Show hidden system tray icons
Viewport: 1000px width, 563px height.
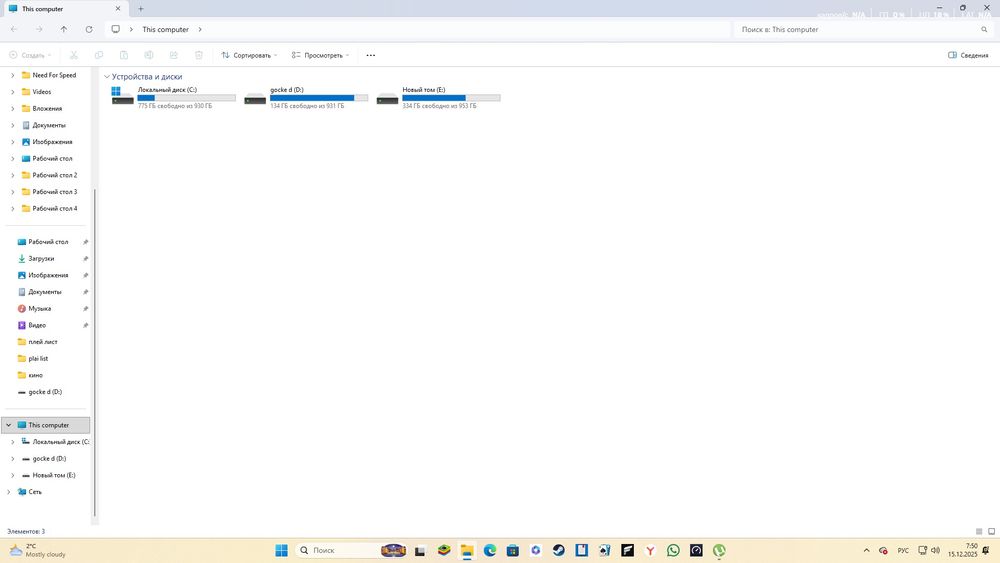coord(866,550)
